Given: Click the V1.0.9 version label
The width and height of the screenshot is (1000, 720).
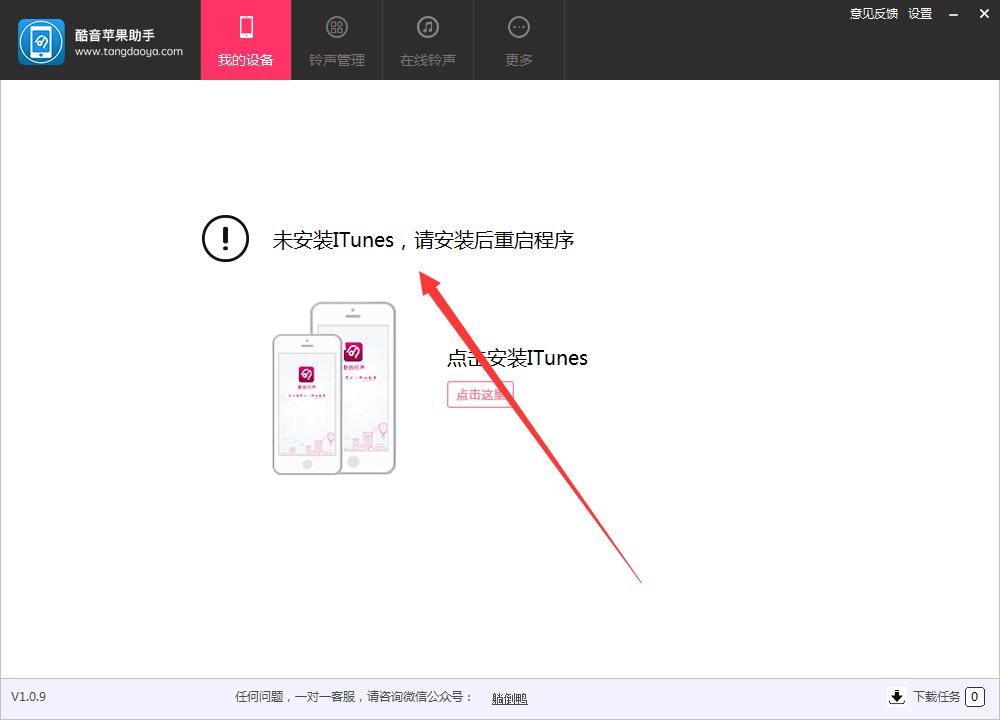Looking at the screenshot, I should tap(30, 696).
